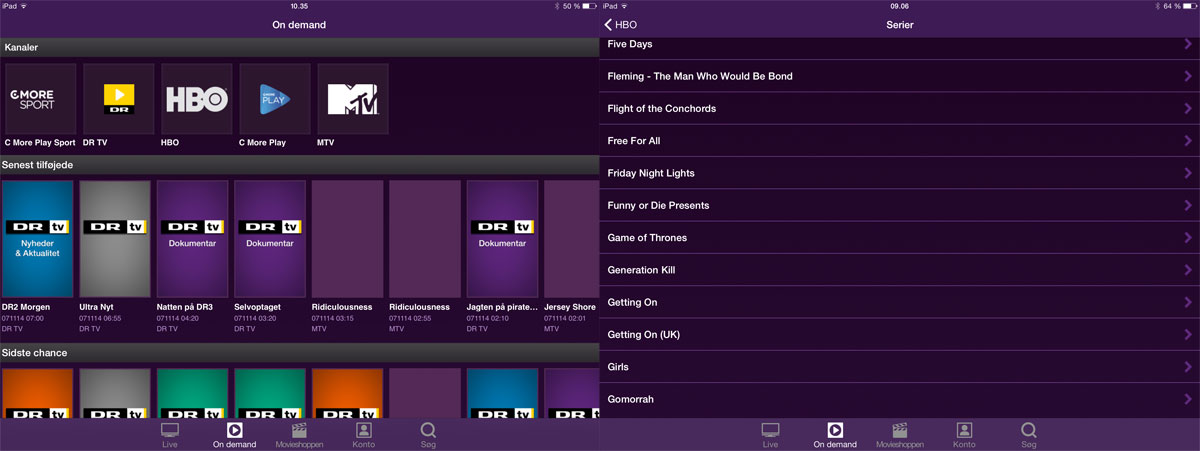Open Flight of the Conchords chevron

coord(1188,108)
